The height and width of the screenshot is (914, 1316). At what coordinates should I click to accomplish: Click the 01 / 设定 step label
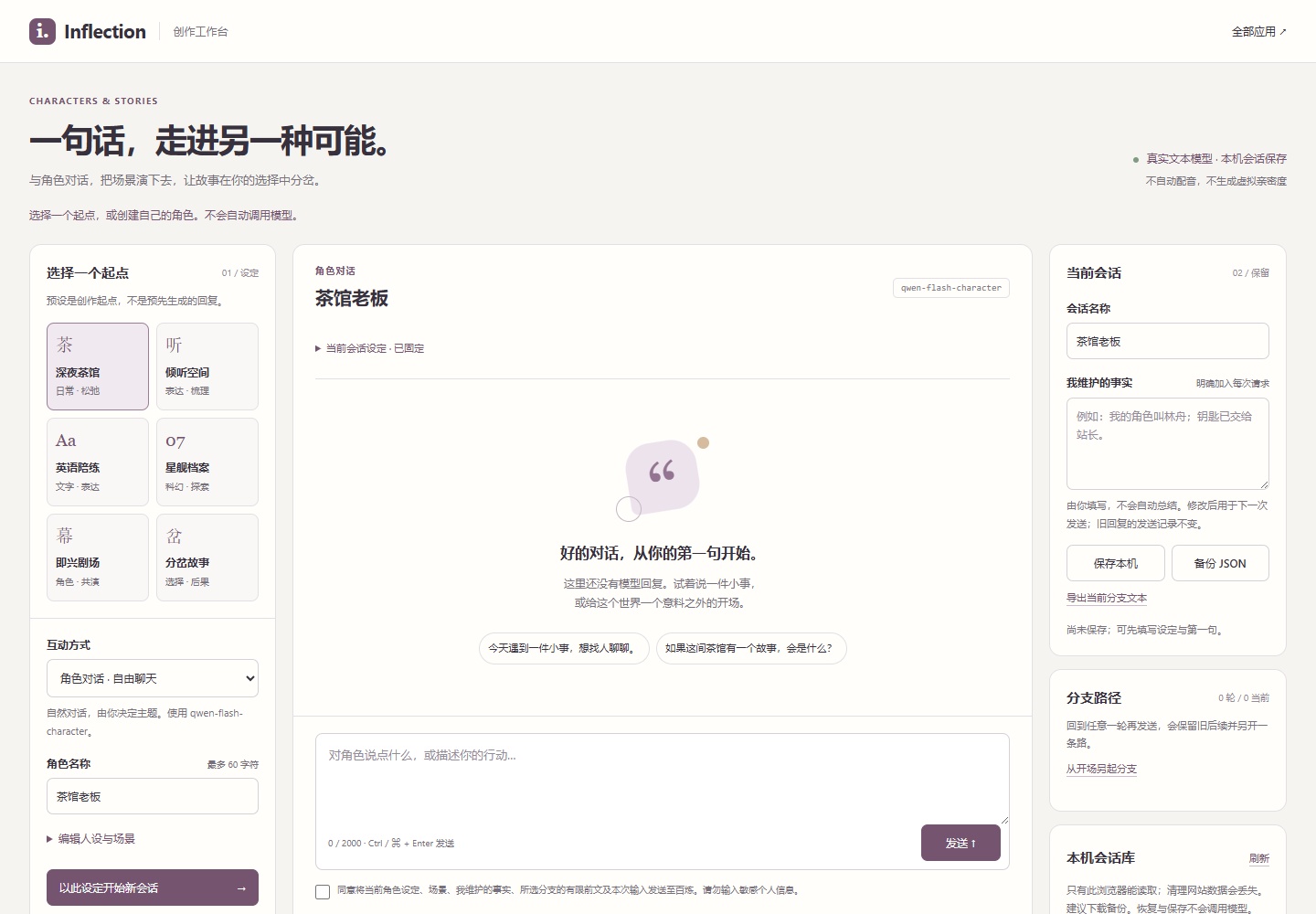coord(240,272)
